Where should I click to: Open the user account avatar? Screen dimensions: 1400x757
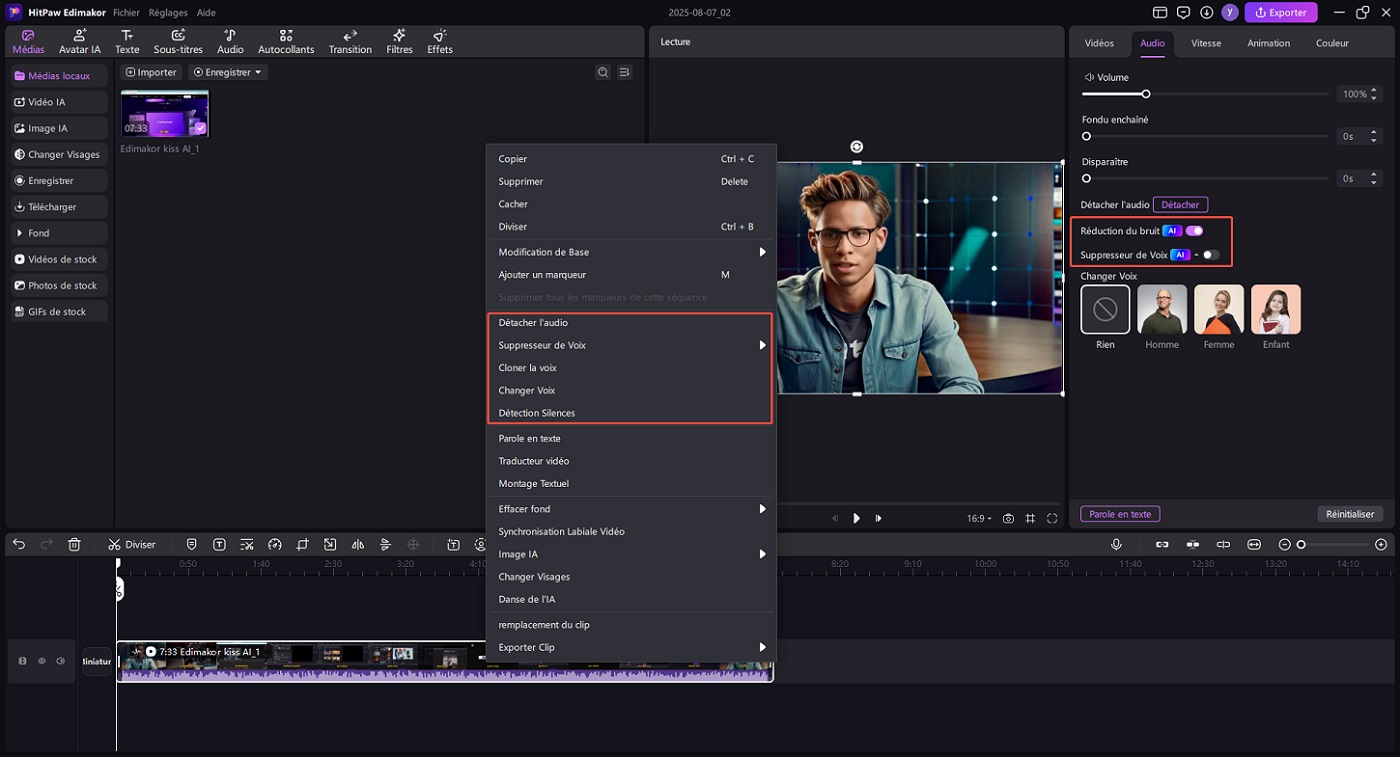pyautogui.click(x=1229, y=13)
